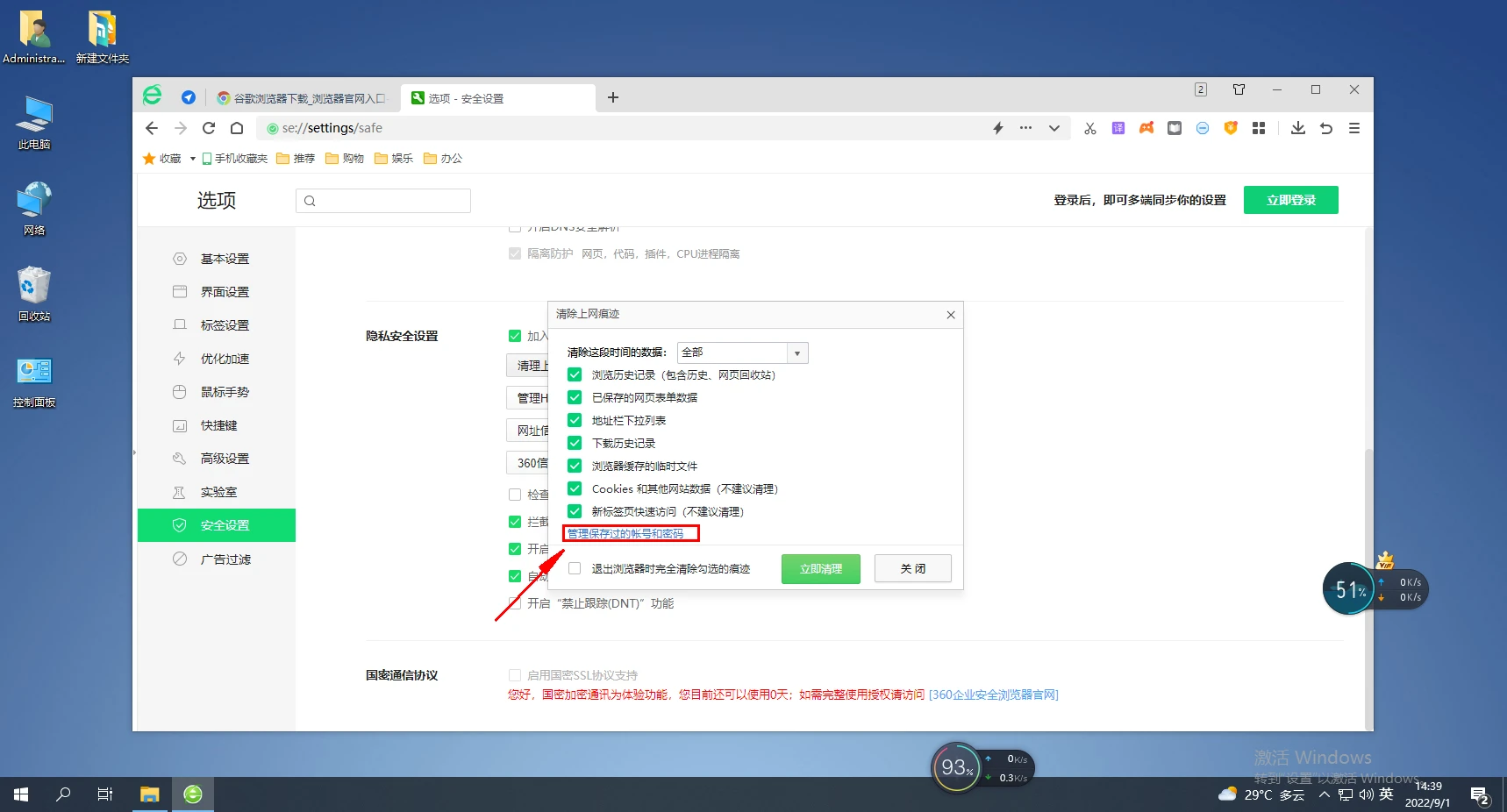Open the Task View taskbar icon
This screenshot has width=1507, height=812.
105,794
